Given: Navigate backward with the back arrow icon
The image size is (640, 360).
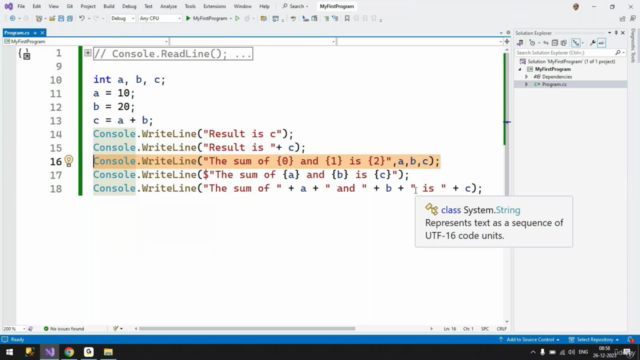Looking at the screenshot, I should (12, 18).
